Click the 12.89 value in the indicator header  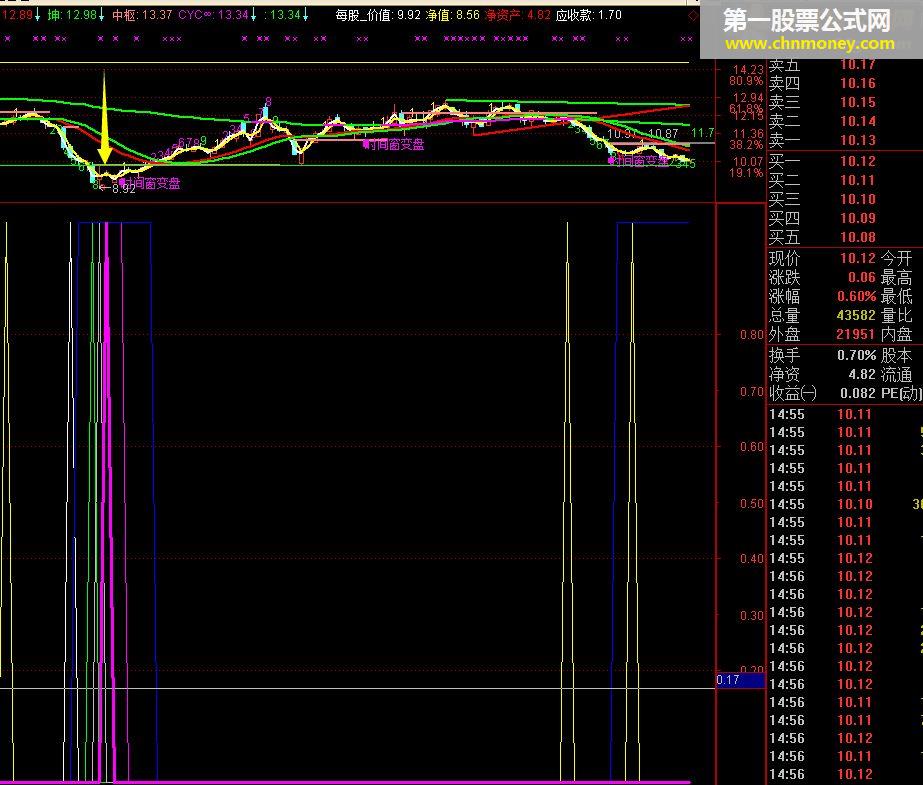click(20, 15)
